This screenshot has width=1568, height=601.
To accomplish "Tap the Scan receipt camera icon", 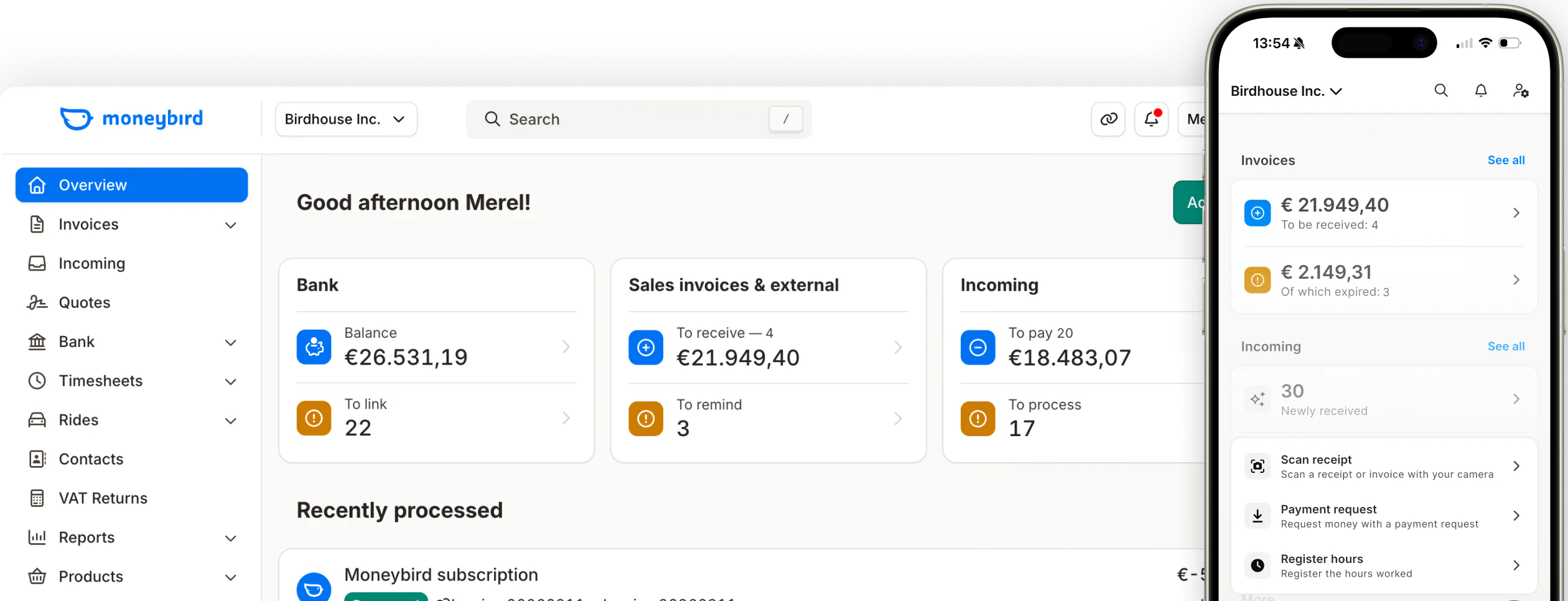I will coord(1258,466).
